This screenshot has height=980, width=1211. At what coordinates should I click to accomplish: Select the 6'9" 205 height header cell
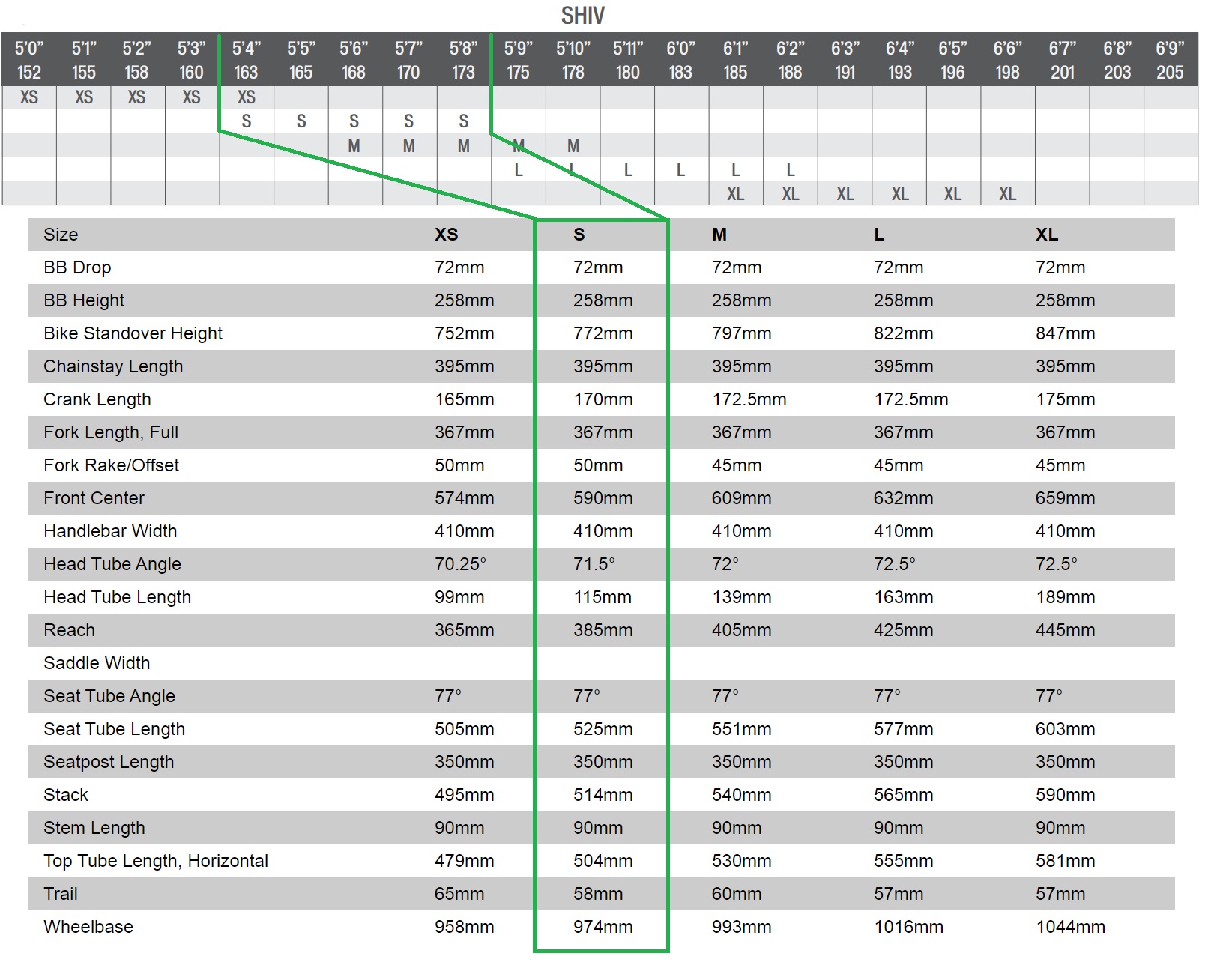pyautogui.click(x=1170, y=60)
